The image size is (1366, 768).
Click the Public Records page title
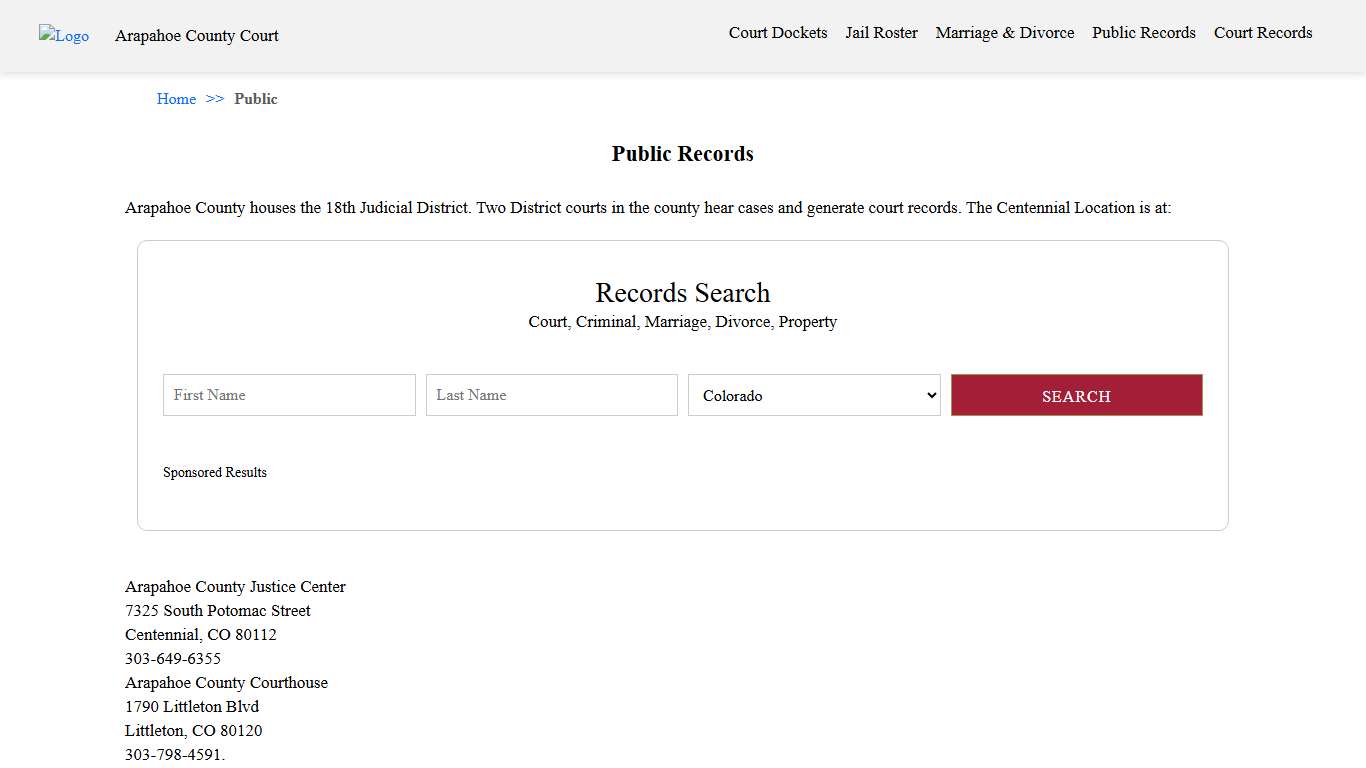coord(683,153)
